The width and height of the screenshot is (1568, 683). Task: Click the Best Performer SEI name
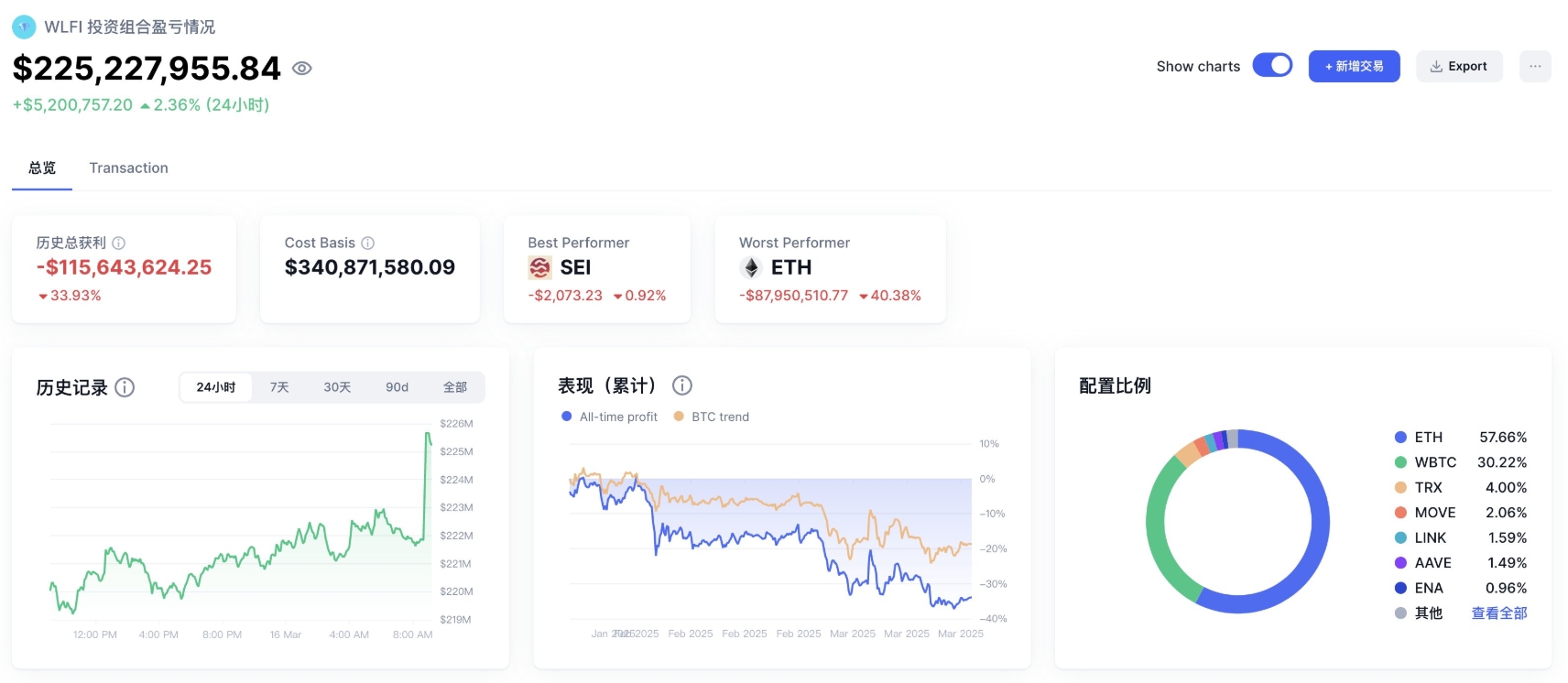[x=575, y=267]
